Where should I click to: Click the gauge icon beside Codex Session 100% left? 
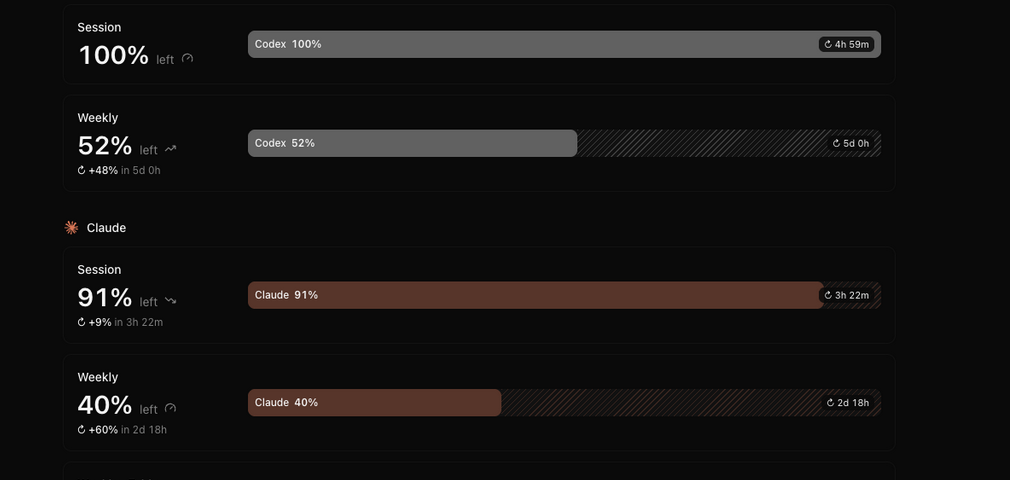187,58
